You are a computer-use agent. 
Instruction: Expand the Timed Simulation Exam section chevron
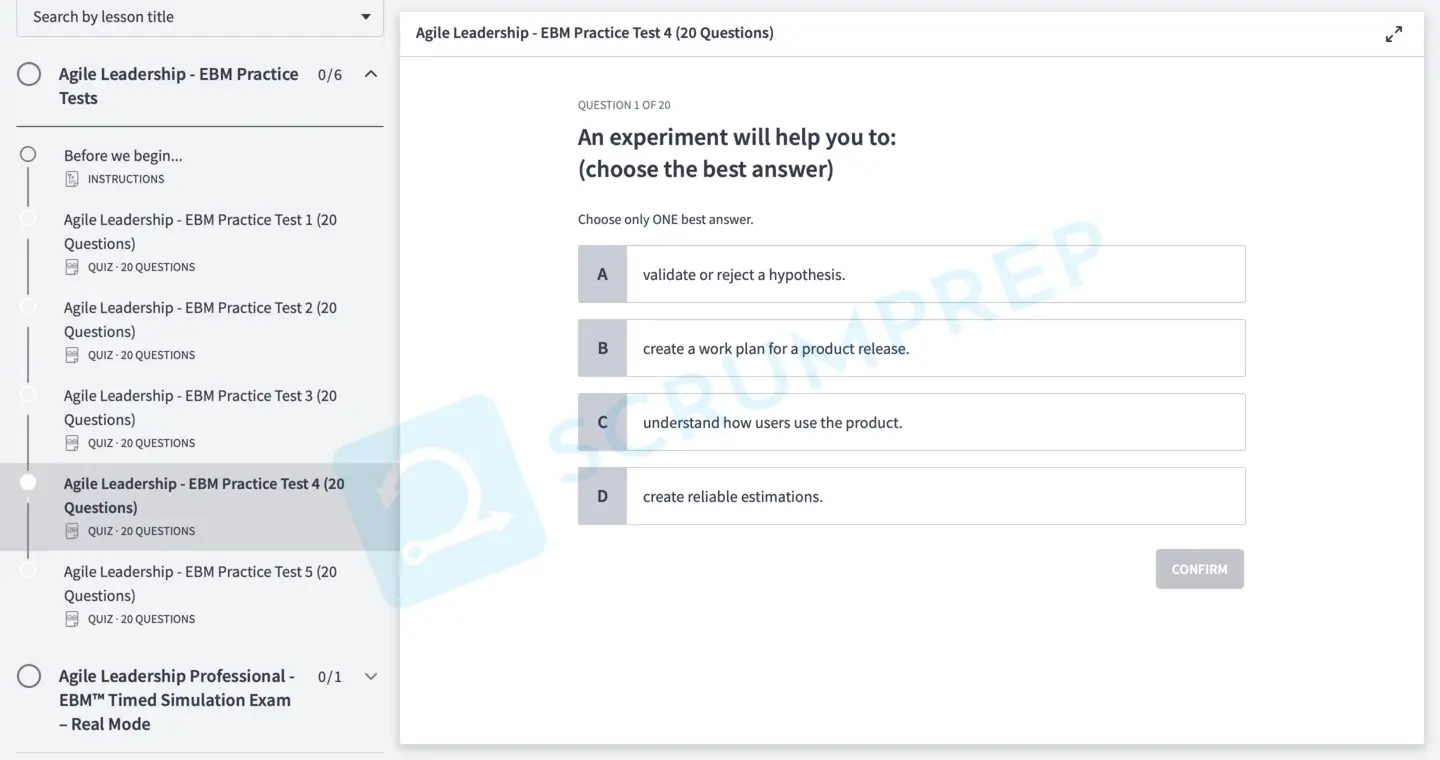[371, 676]
